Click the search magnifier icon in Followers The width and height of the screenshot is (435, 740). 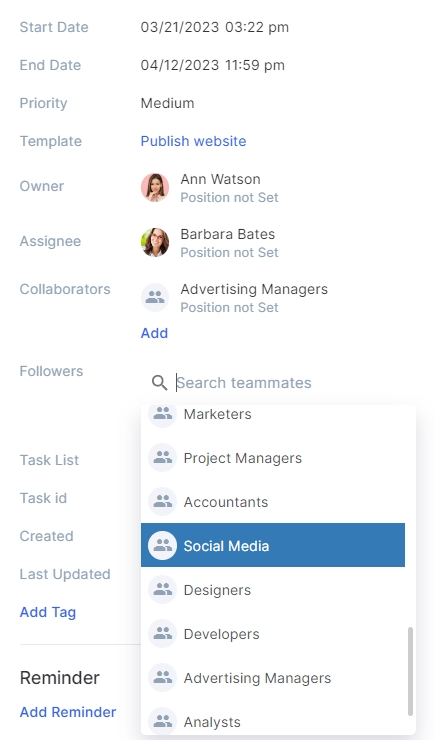(159, 383)
